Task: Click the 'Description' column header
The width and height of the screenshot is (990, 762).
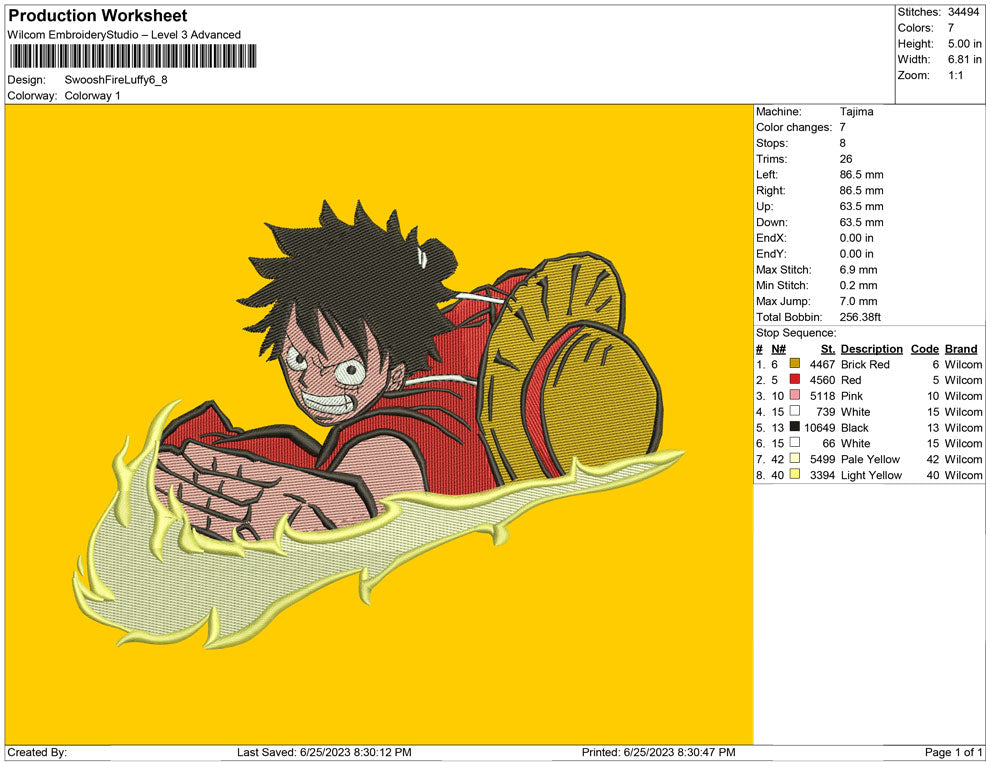Action: pyautogui.click(x=871, y=348)
